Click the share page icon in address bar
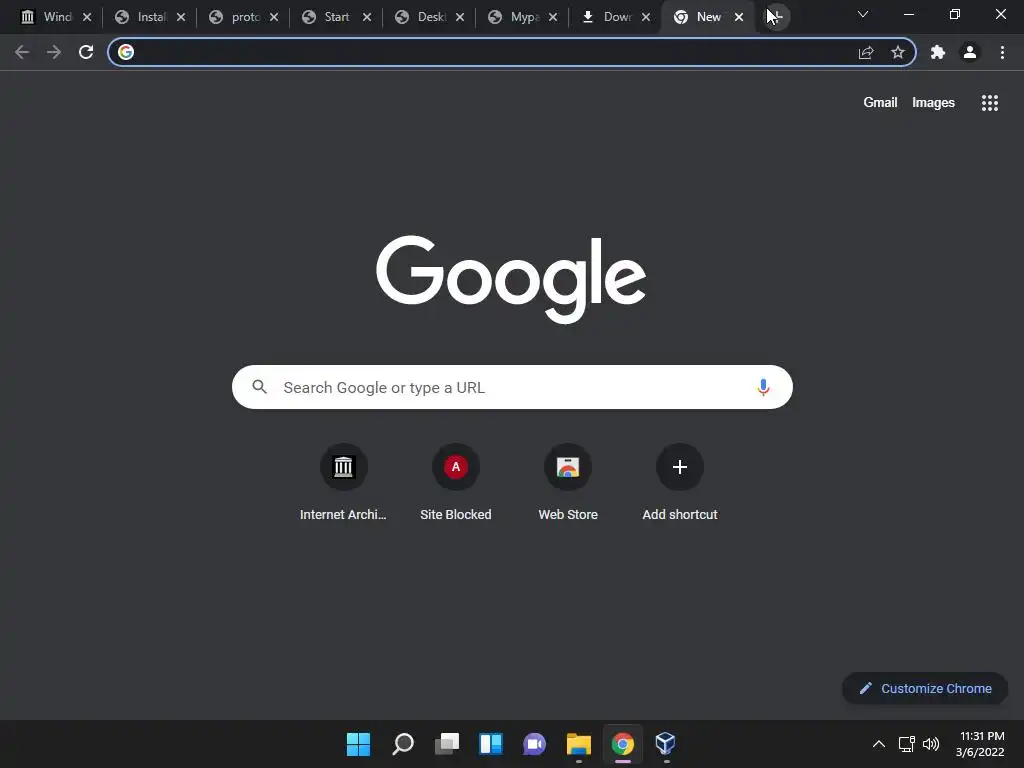Image resolution: width=1024 pixels, height=768 pixels. click(x=866, y=52)
